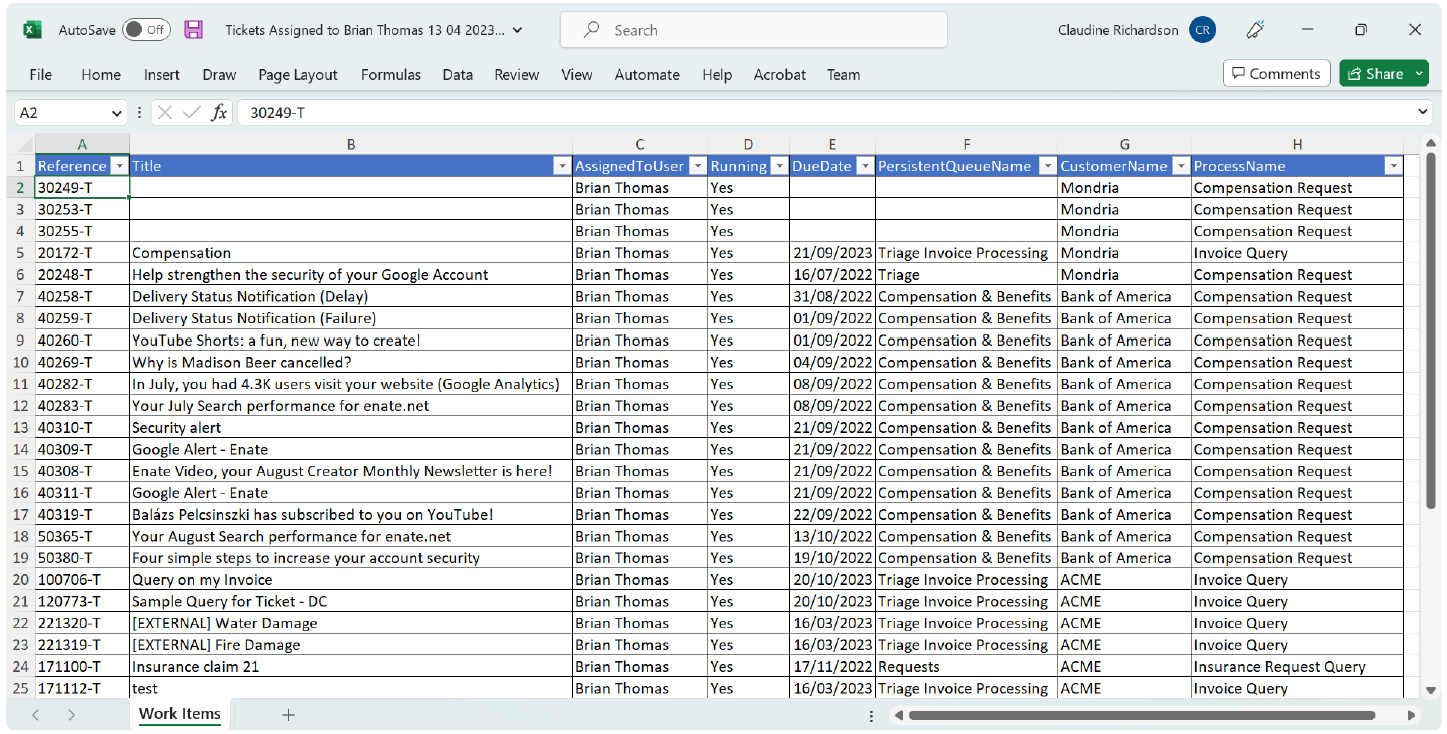
Task: Click the pen and sparkle Coming Soon icon
Action: click(x=1256, y=30)
